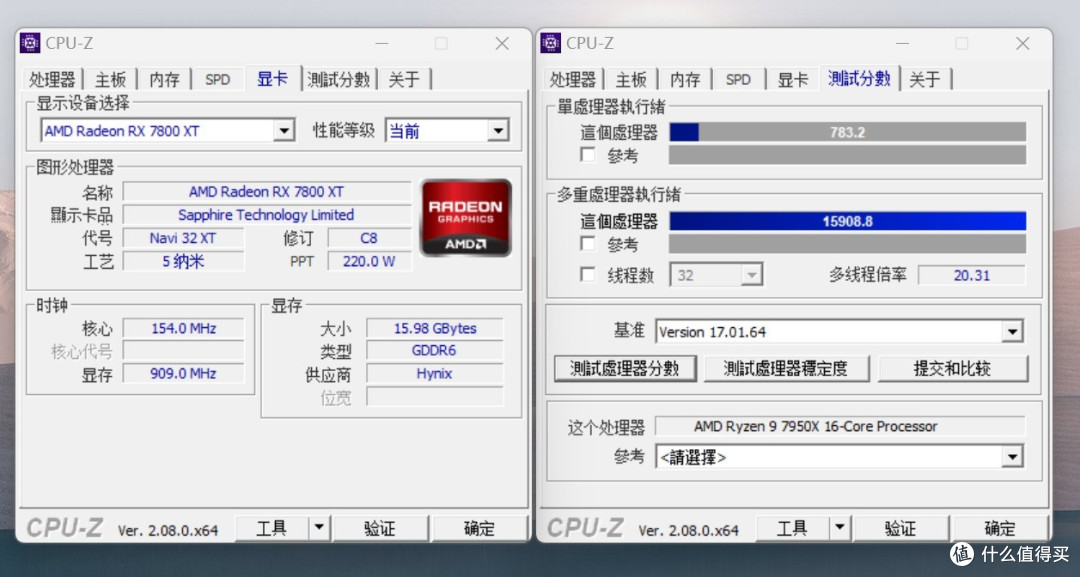
Task: Select 显卡 tab in left window
Action: coord(272,78)
